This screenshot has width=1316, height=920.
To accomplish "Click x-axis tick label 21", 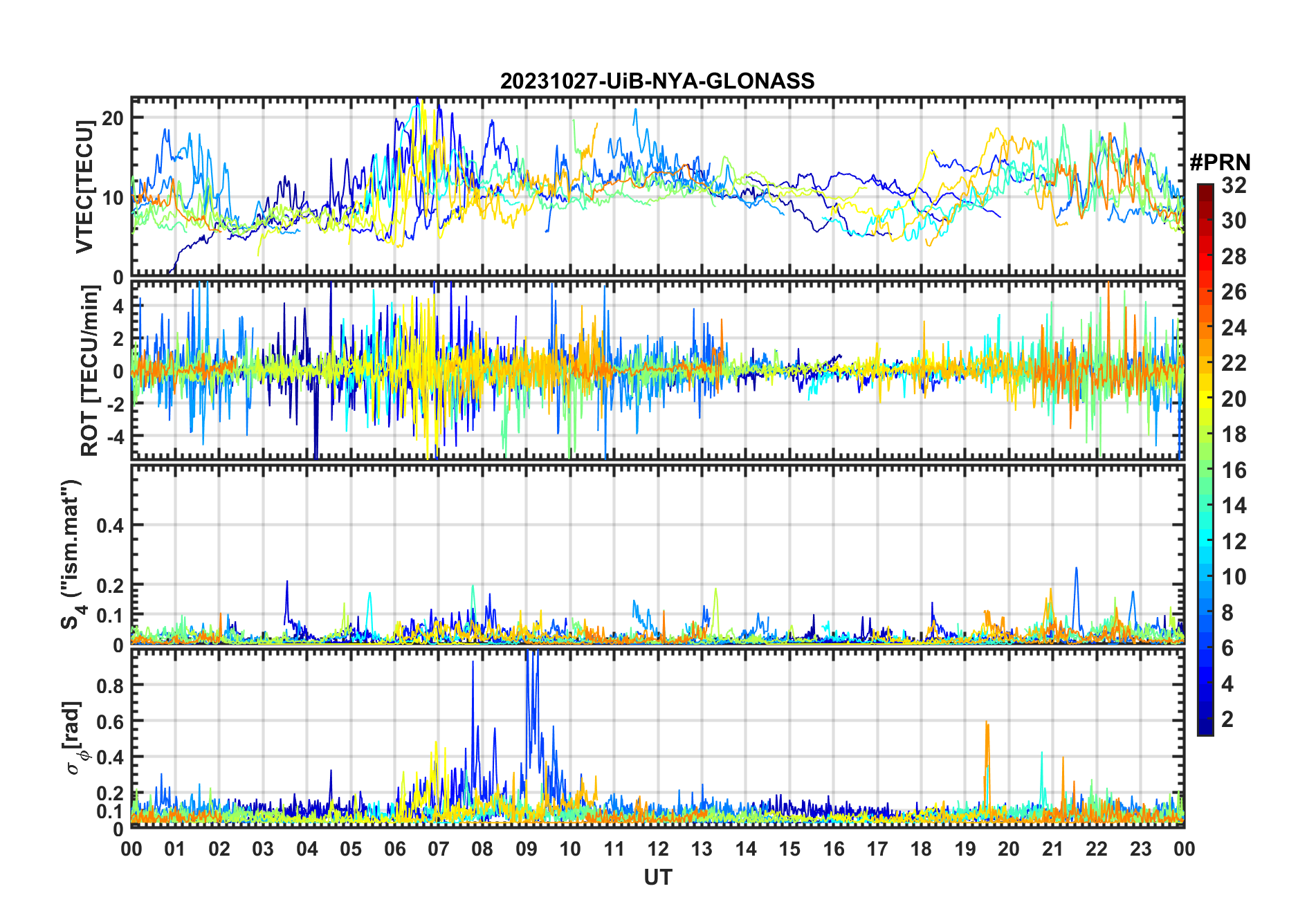I will 1052,849.
